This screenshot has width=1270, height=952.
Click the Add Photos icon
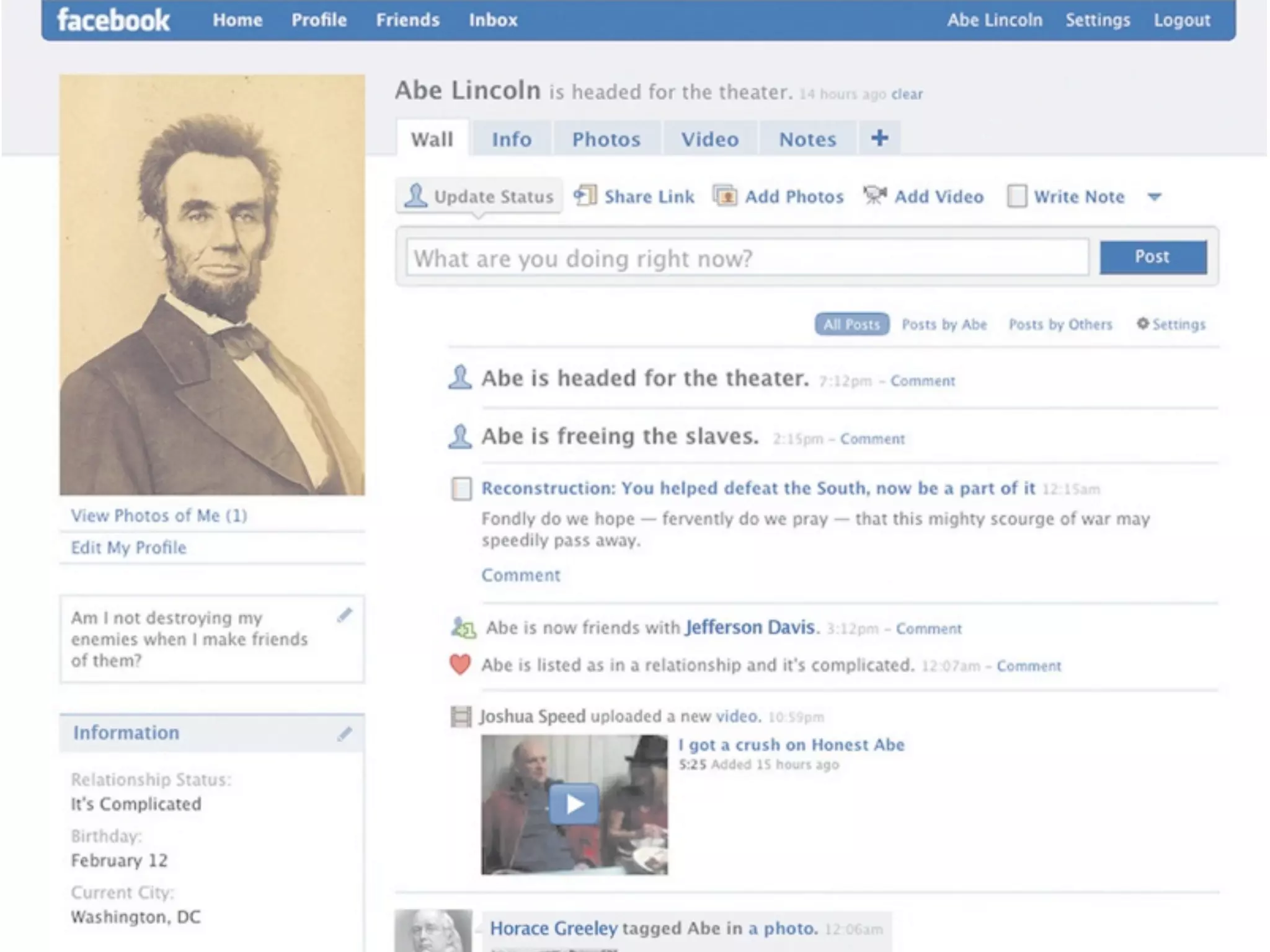[724, 196]
